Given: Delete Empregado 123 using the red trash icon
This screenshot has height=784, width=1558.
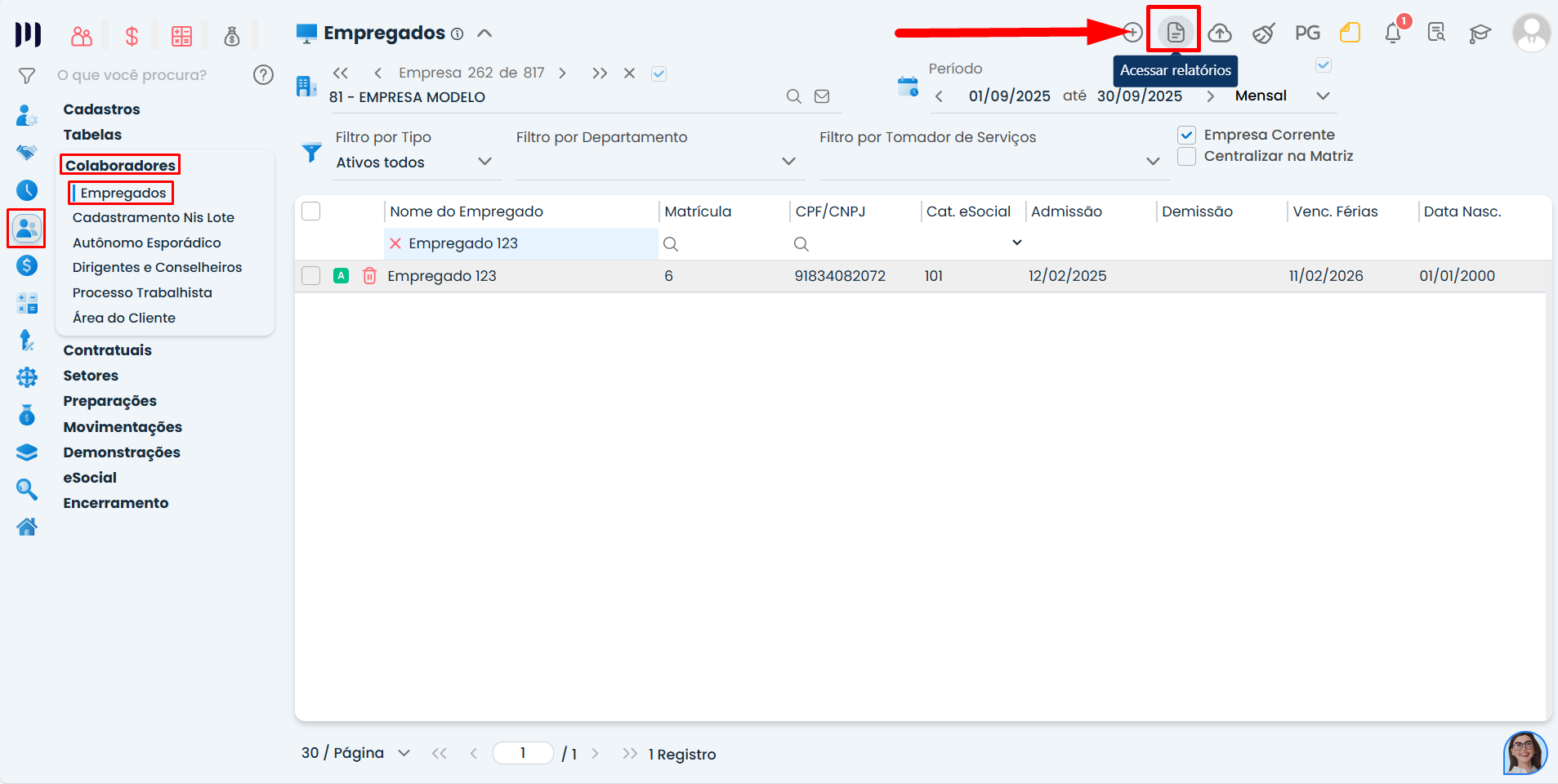Looking at the screenshot, I should (369, 276).
